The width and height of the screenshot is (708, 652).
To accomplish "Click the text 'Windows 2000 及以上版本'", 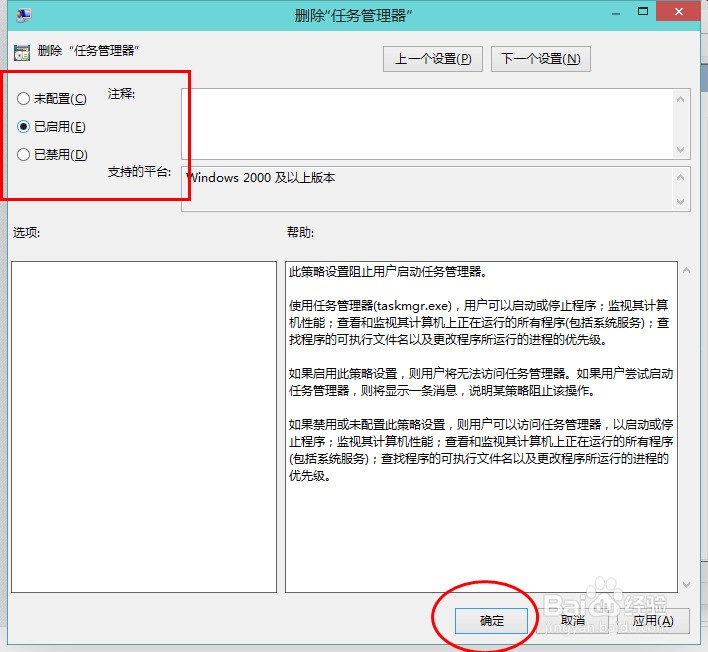I will (x=261, y=178).
